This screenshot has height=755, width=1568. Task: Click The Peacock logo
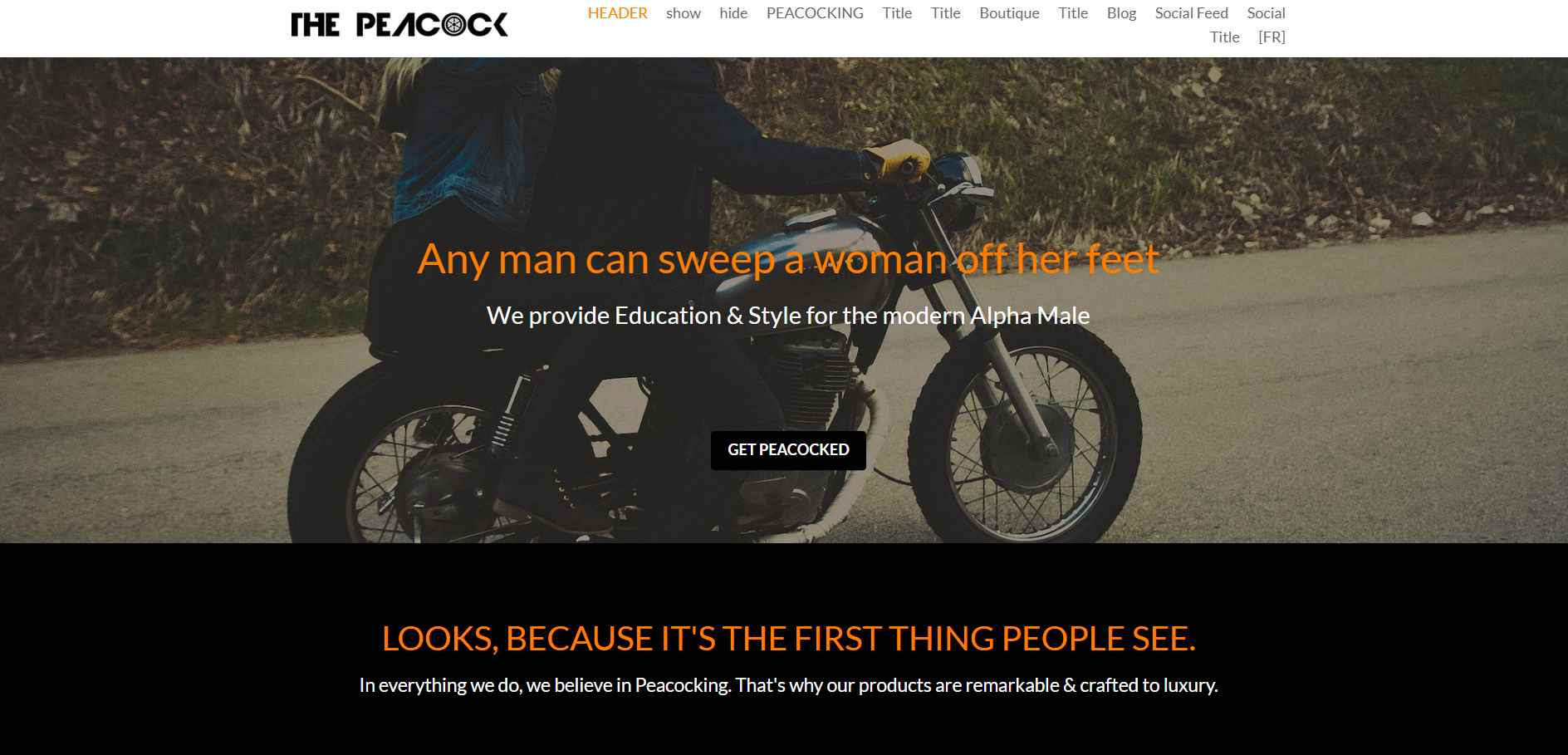pyautogui.click(x=399, y=25)
